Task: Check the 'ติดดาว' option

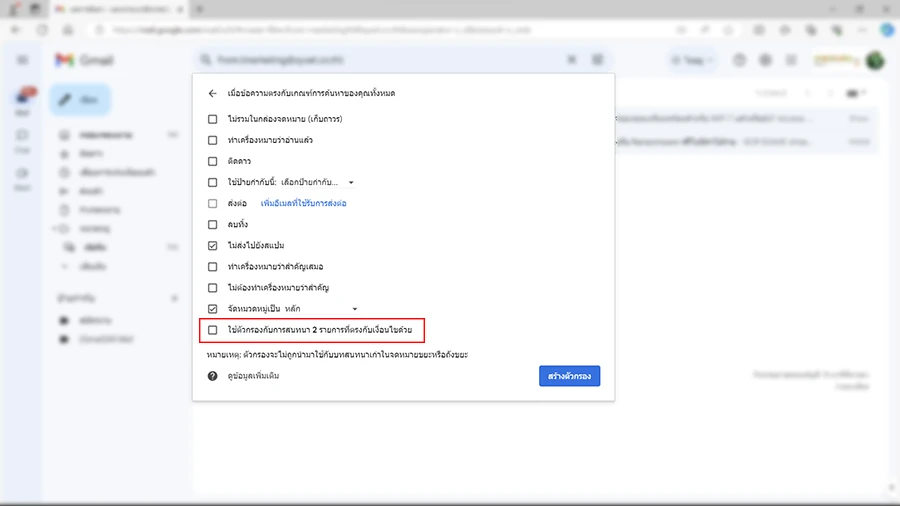Action: click(x=212, y=161)
